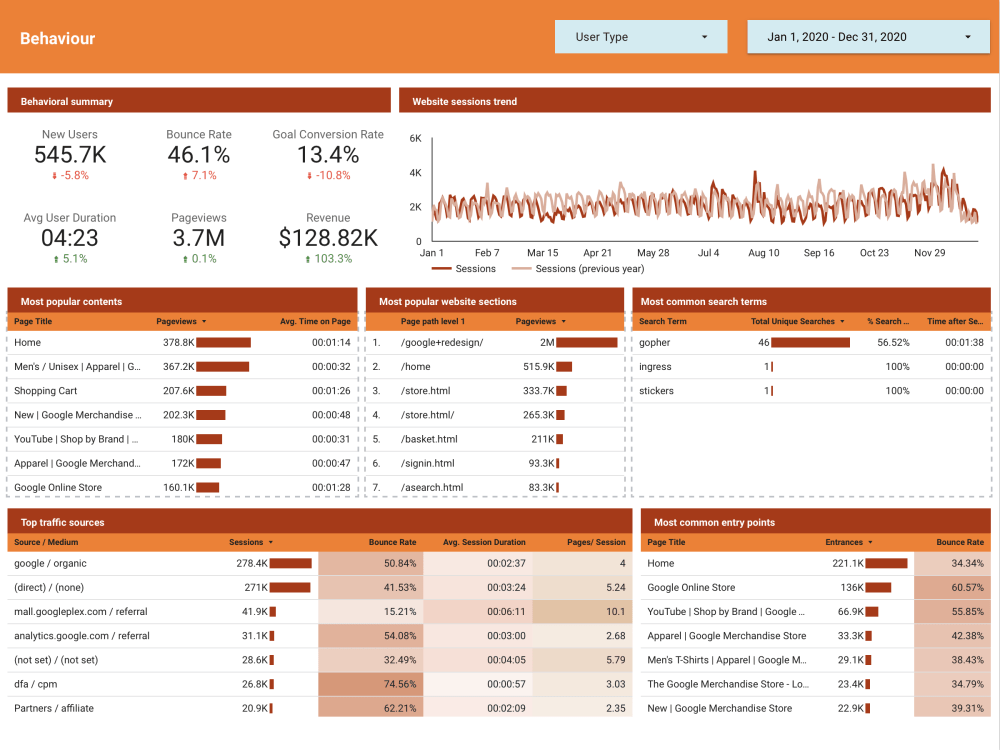Open the User Type filter dropdown
Screen dimensions: 1000x750
(x=640, y=37)
